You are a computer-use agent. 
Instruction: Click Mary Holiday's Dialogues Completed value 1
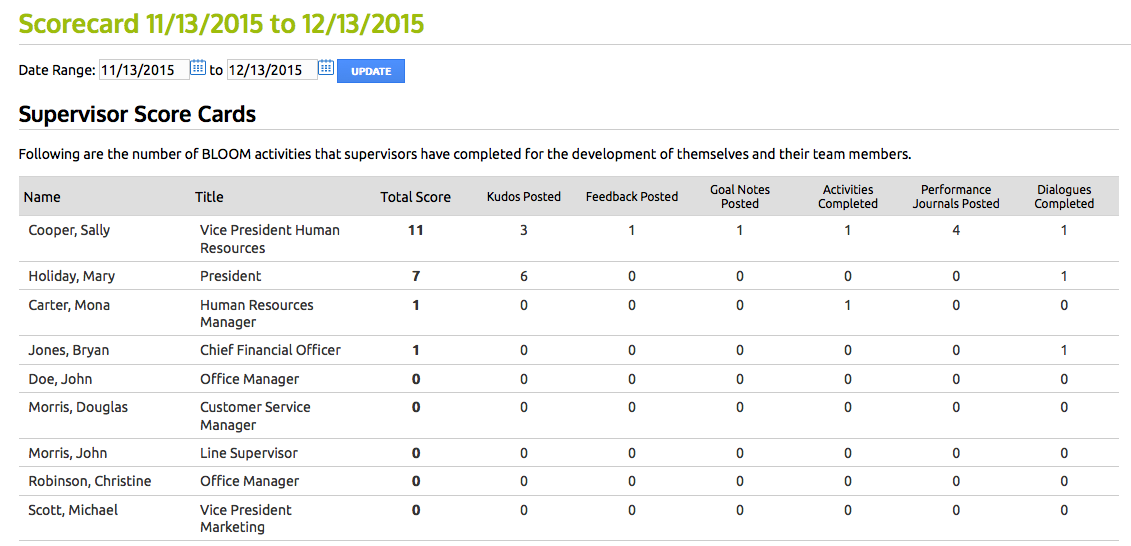(x=1065, y=276)
